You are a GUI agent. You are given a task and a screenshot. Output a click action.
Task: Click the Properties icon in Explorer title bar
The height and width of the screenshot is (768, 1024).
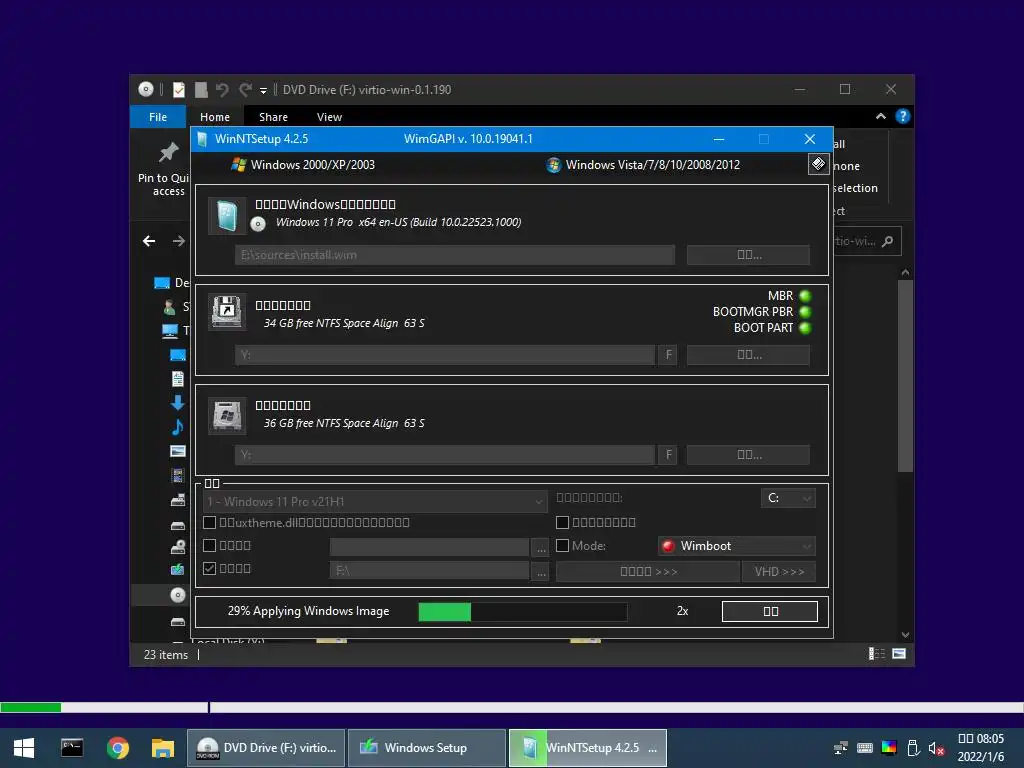pos(178,89)
